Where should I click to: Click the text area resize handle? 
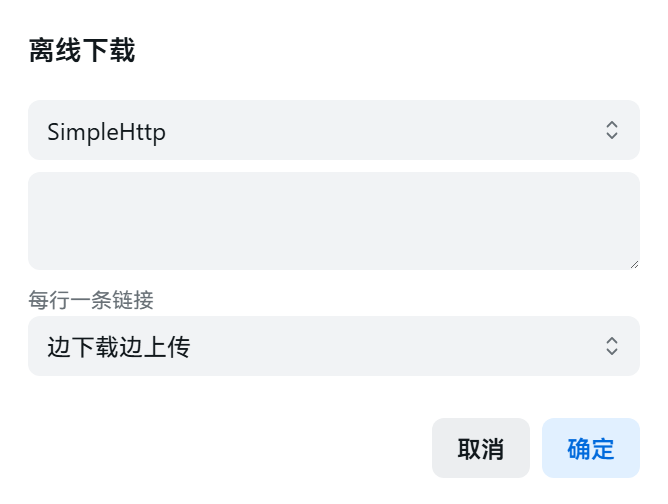click(x=633, y=263)
